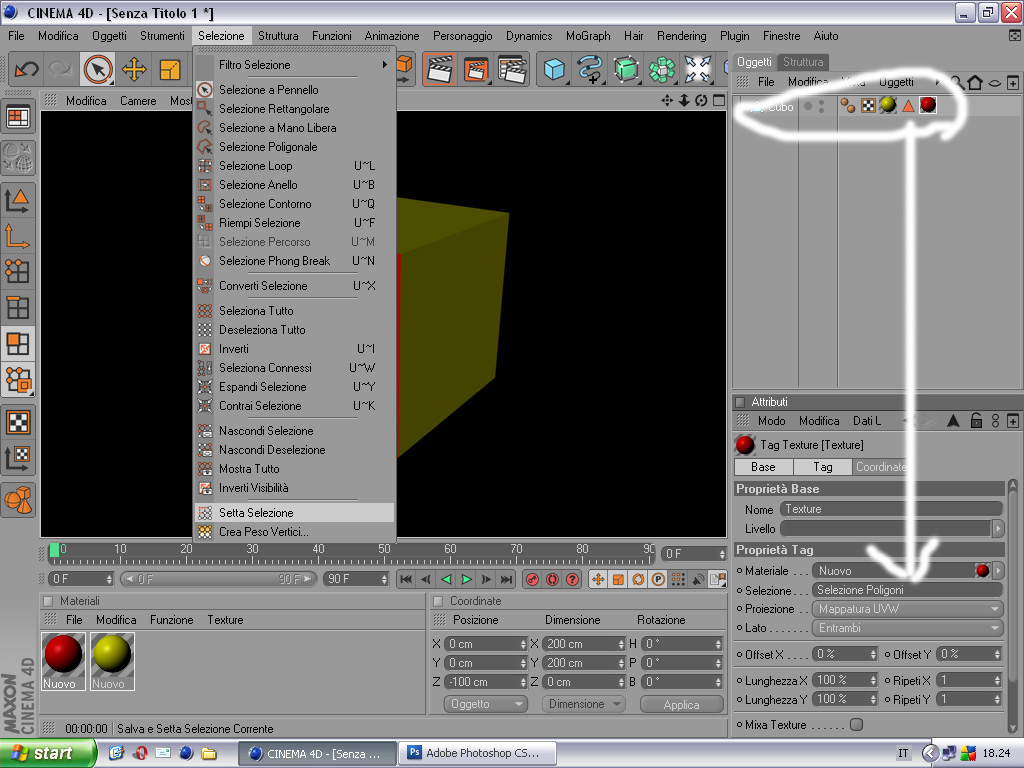The width and height of the screenshot is (1024, 768).
Task: Click the 90 F end frame stepper
Action: [x=384, y=579]
